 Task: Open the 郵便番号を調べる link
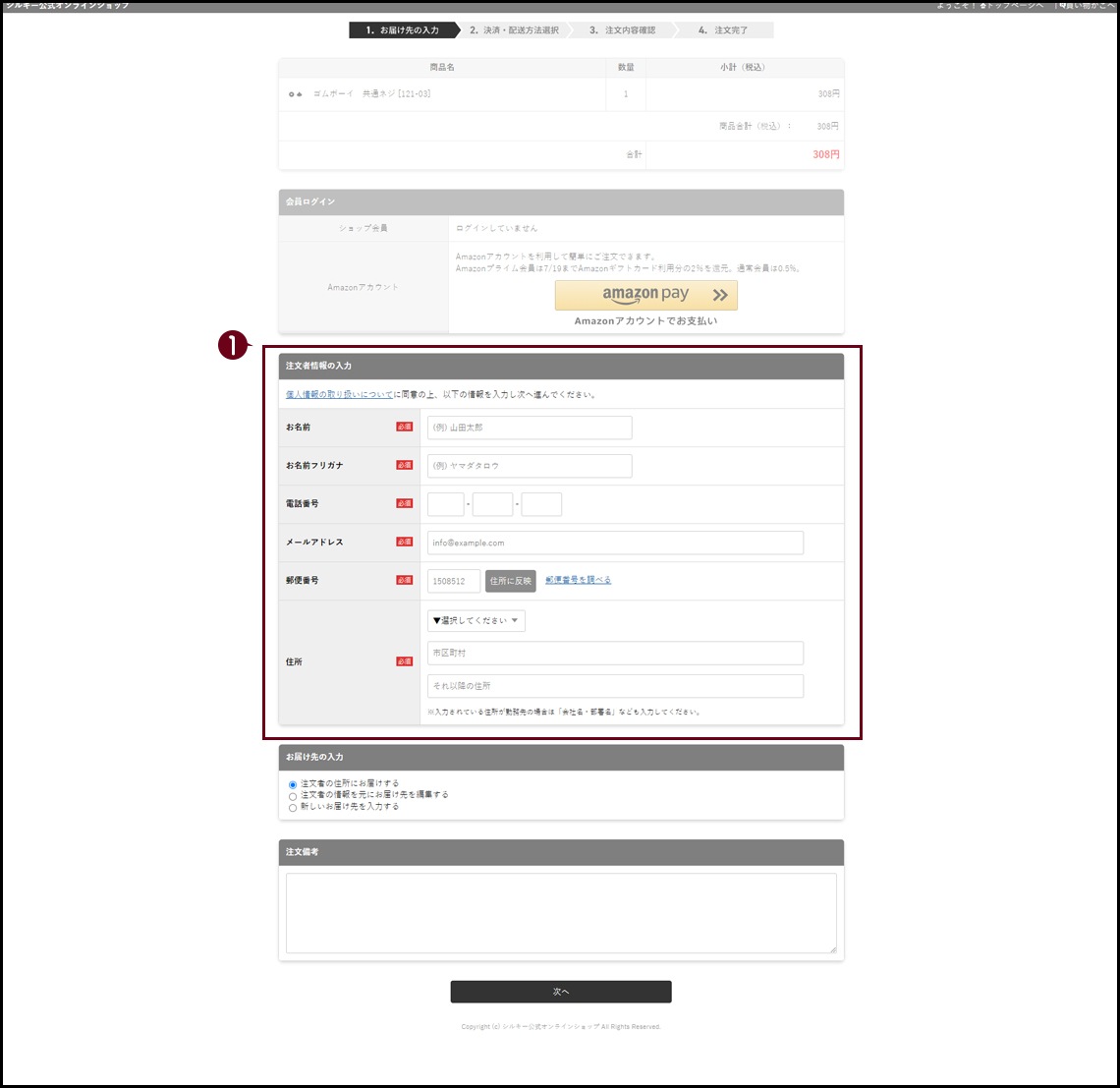click(x=578, y=580)
